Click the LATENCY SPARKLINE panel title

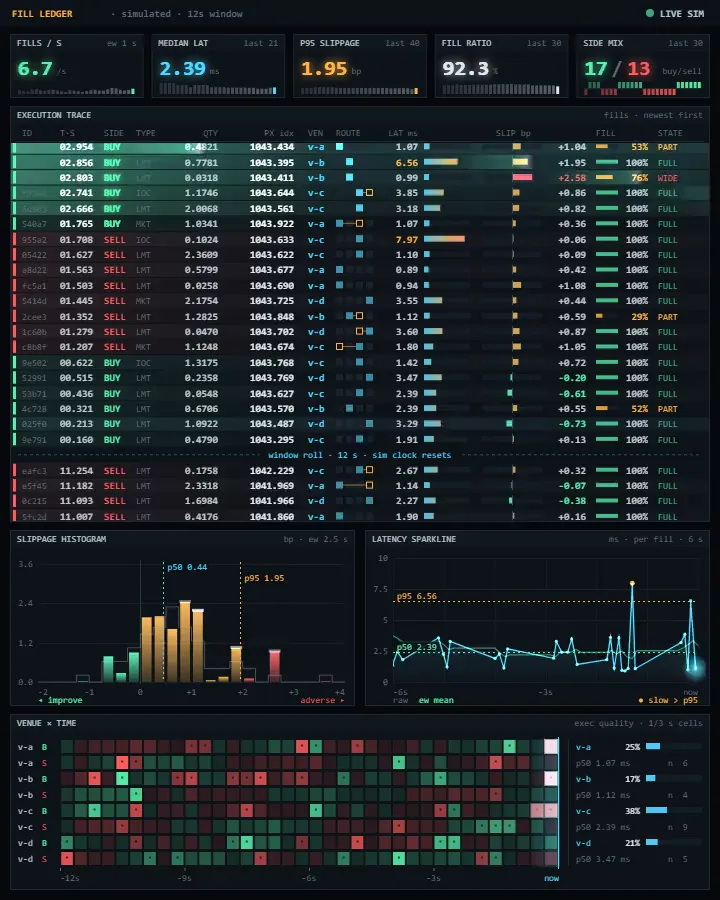[414, 539]
